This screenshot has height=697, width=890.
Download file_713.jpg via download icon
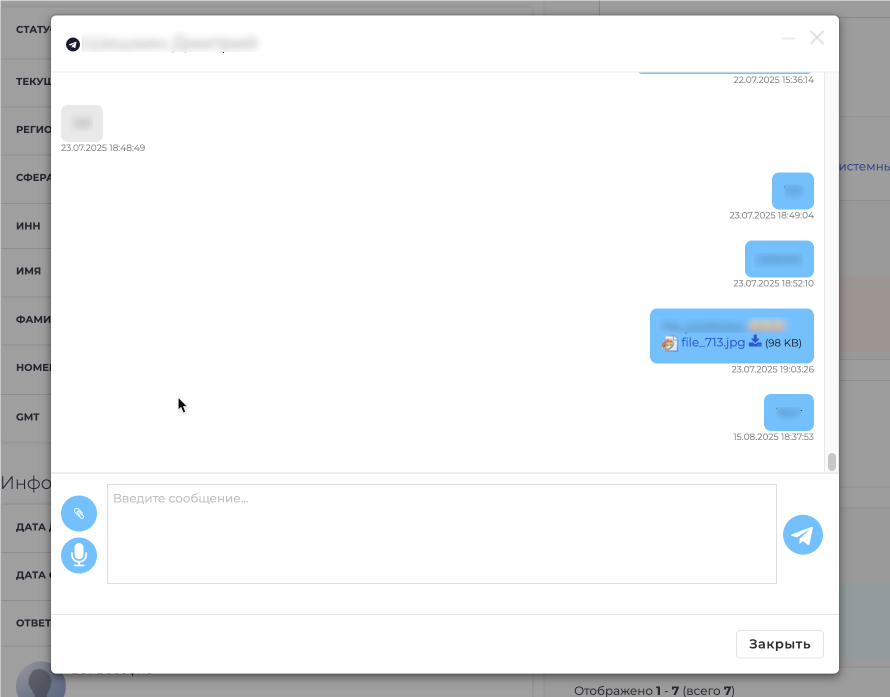coord(755,341)
